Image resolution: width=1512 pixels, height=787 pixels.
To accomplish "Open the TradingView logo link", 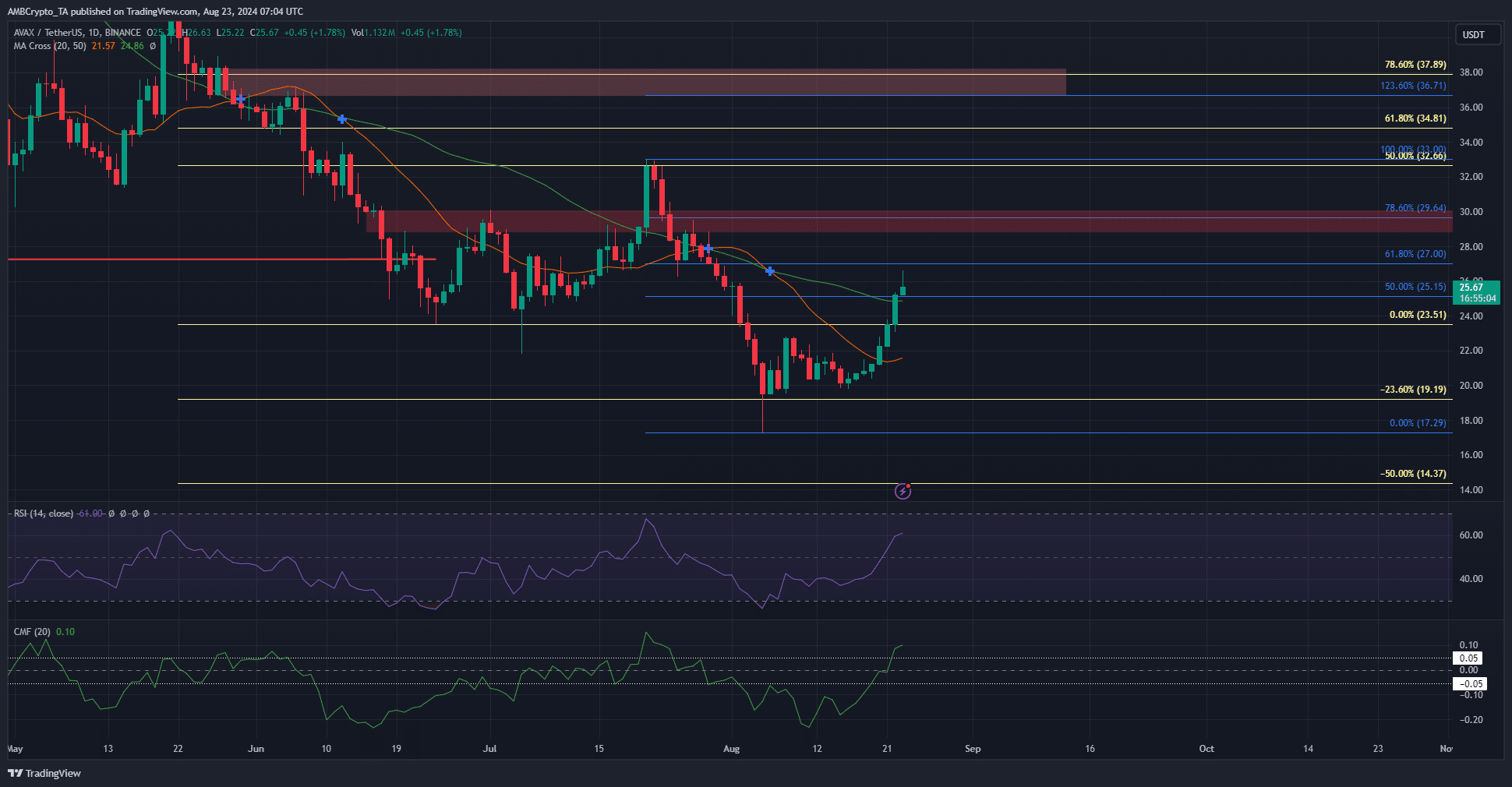I will click(44, 773).
